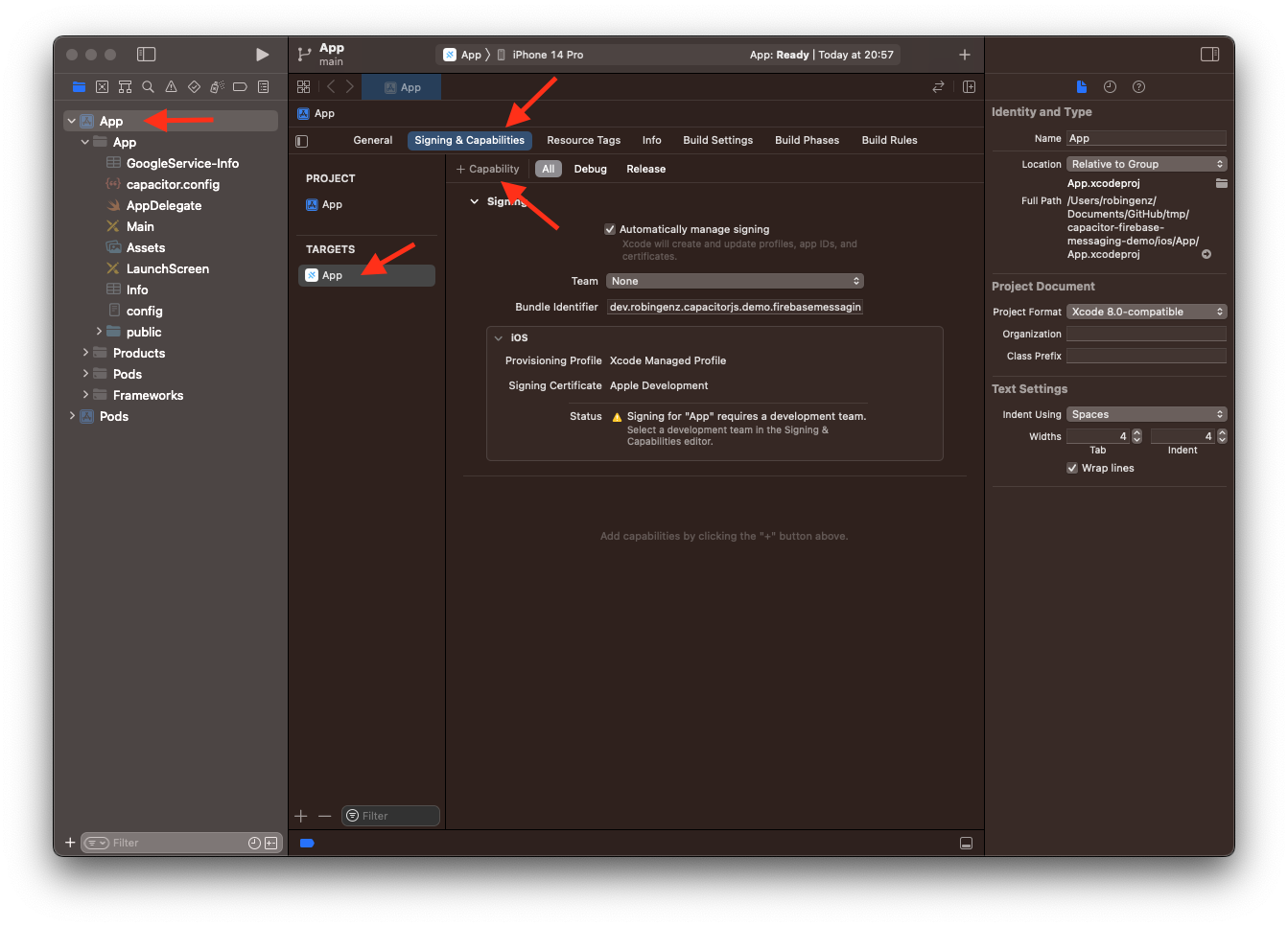Show the Report navigator list icon
The height and width of the screenshot is (927, 1288).
[x=263, y=86]
